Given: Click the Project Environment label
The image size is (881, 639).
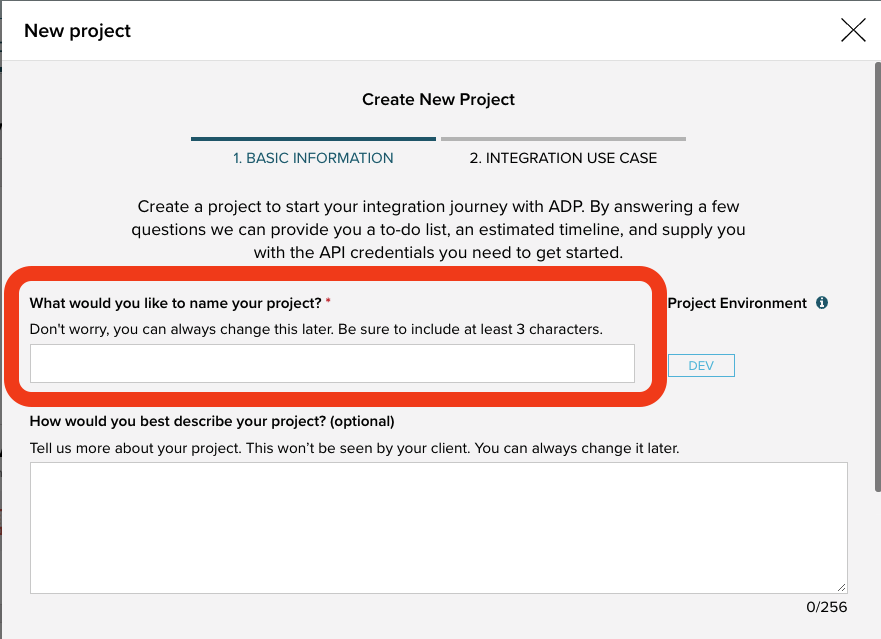Looking at the screenshot, I should [737, 303].
